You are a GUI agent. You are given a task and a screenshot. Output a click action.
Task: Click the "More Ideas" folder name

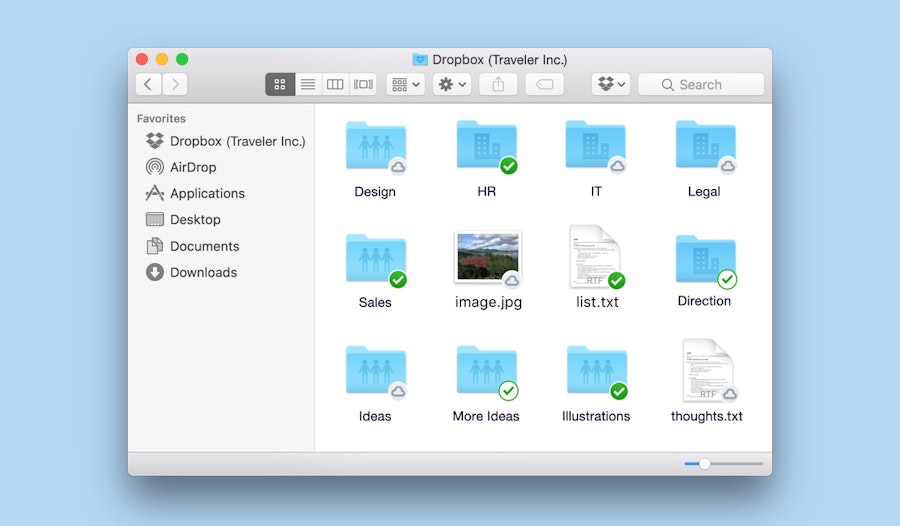pos(486,416)
